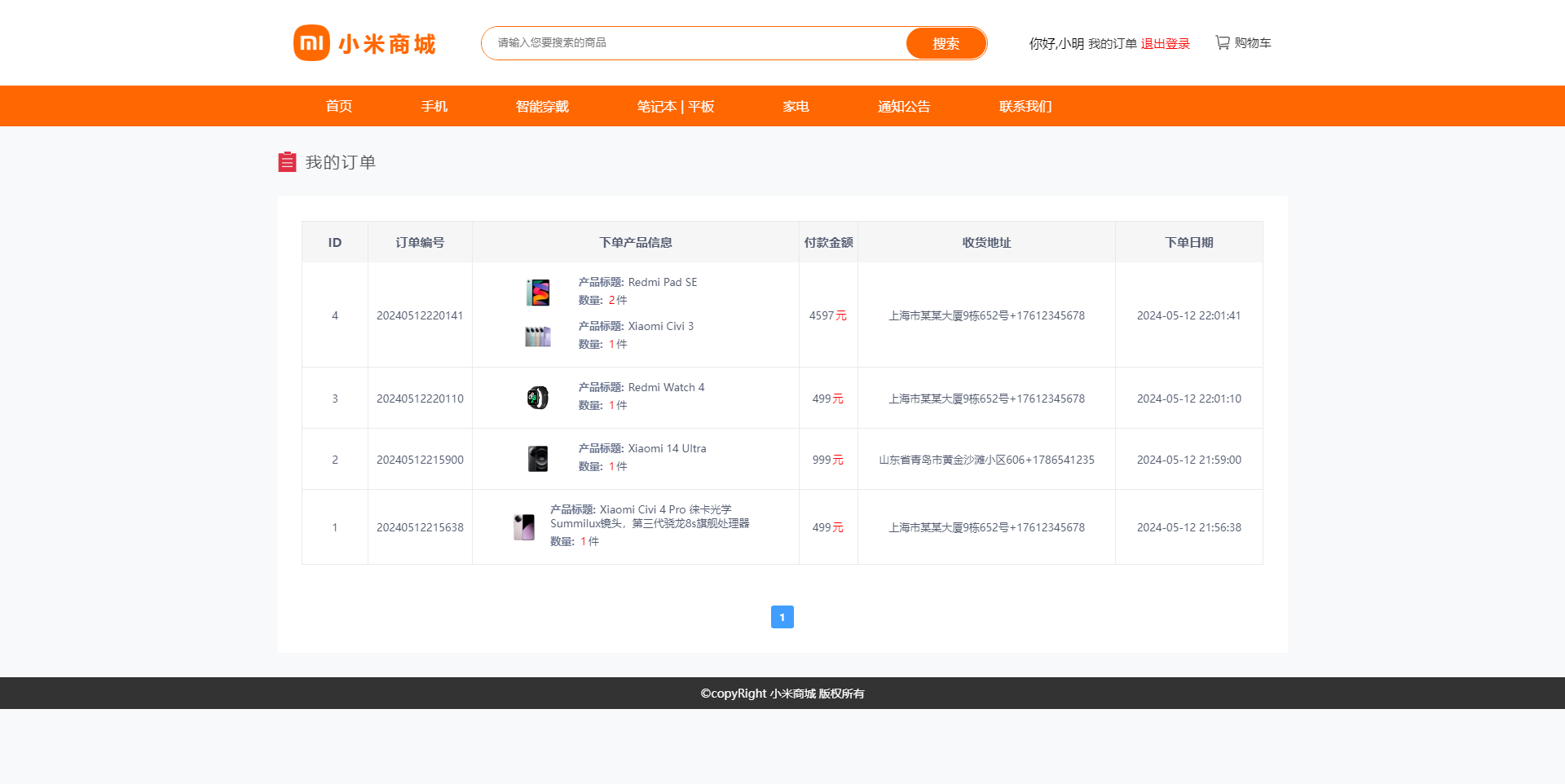
Task: Click order number 20240512220141
Action: [420, 315]
